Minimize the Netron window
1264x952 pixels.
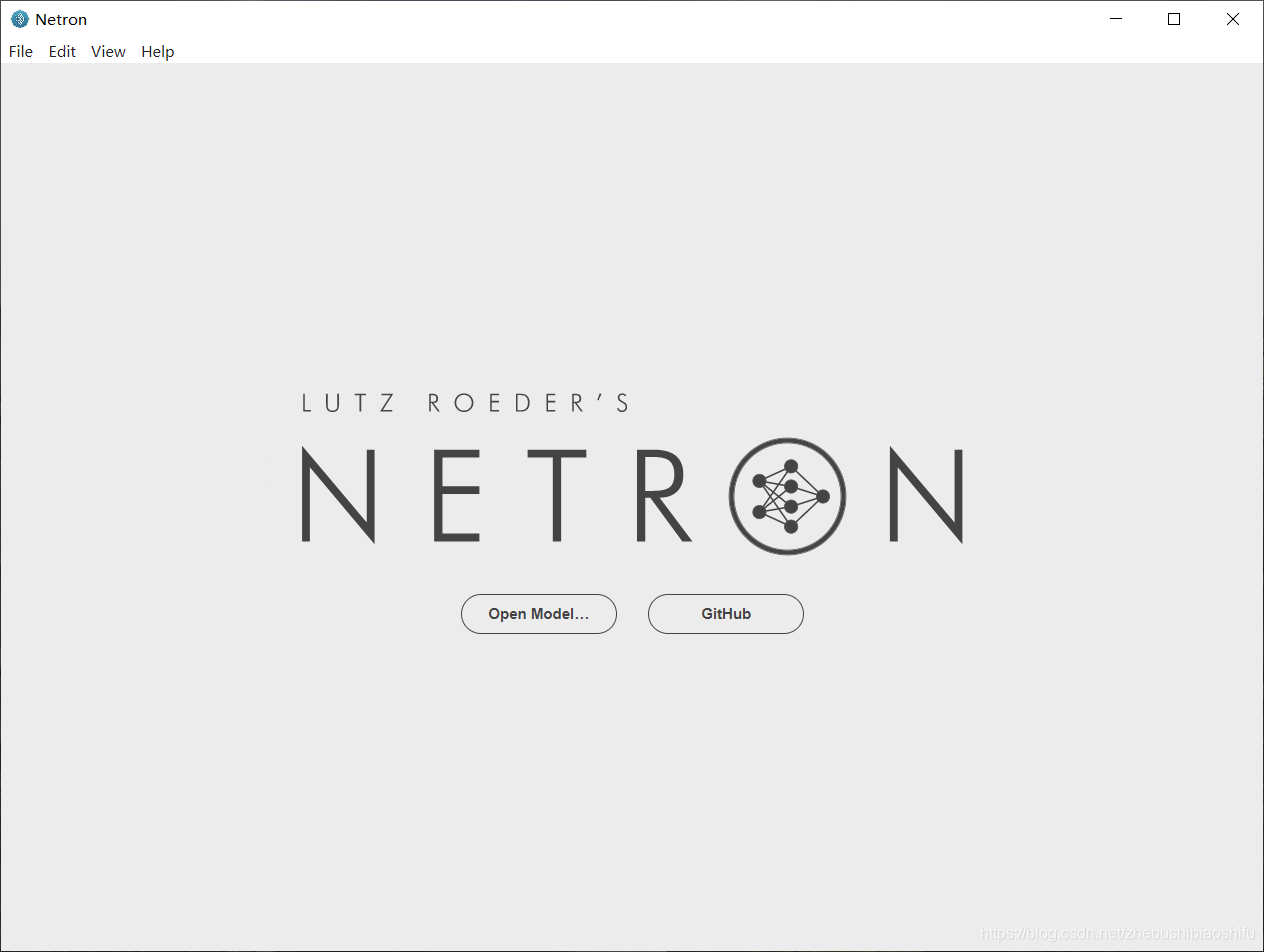(1116, 19)
